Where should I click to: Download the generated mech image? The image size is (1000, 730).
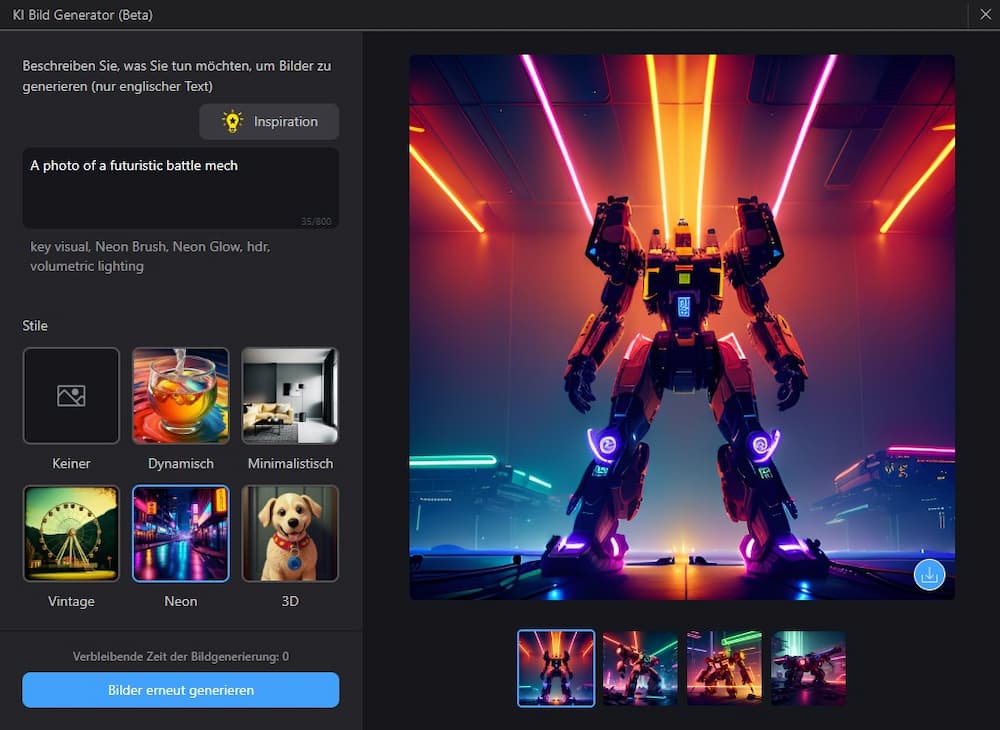(x=929, y=574)
